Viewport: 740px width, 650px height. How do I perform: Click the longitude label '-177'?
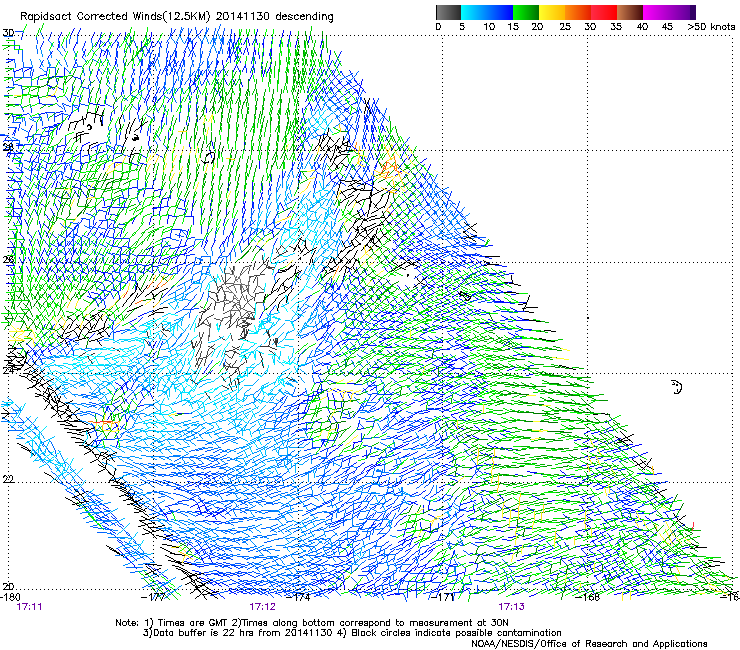[x=154, y=597]
